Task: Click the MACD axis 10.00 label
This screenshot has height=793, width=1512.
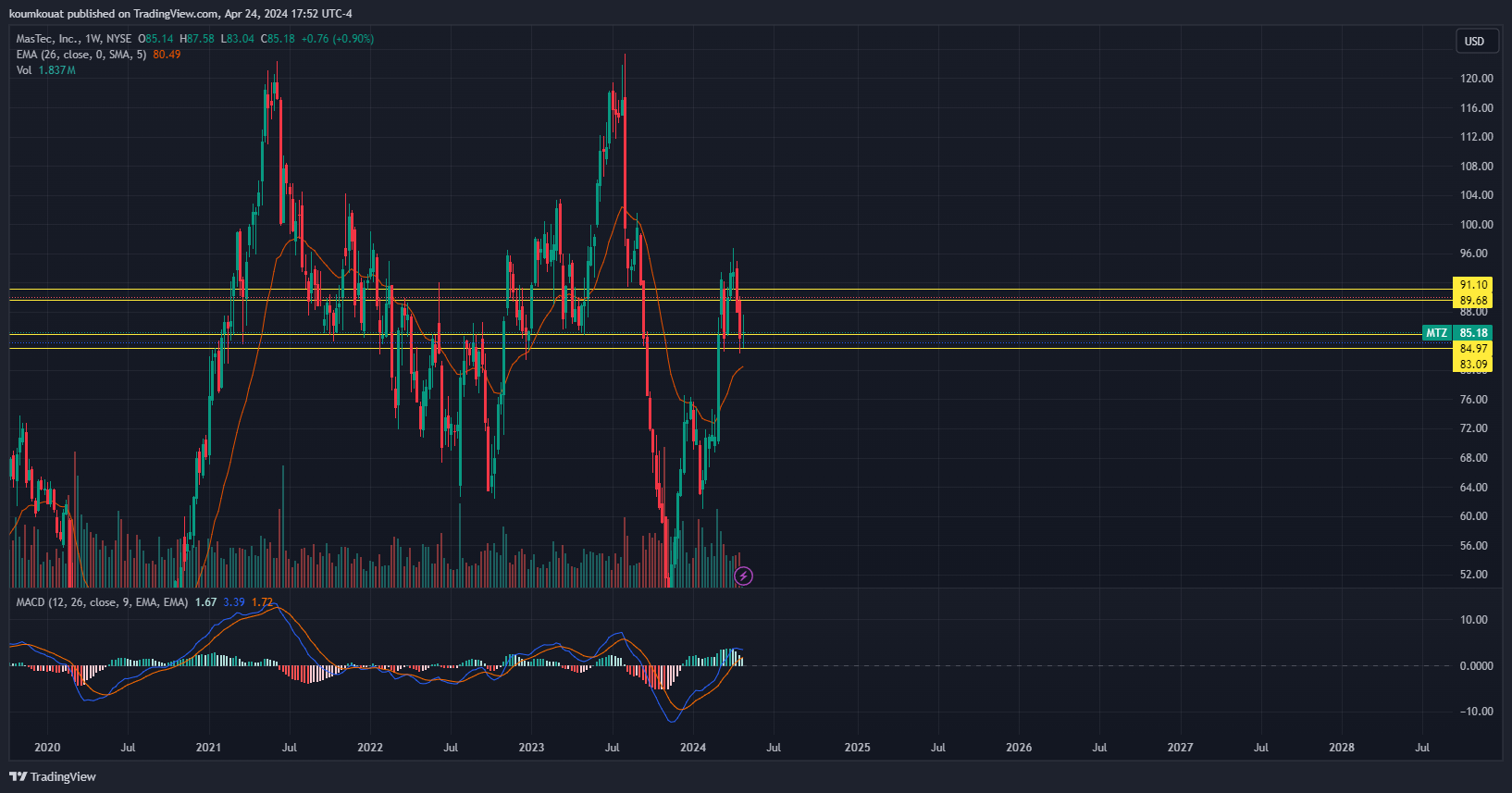Action: [1474, 620]
